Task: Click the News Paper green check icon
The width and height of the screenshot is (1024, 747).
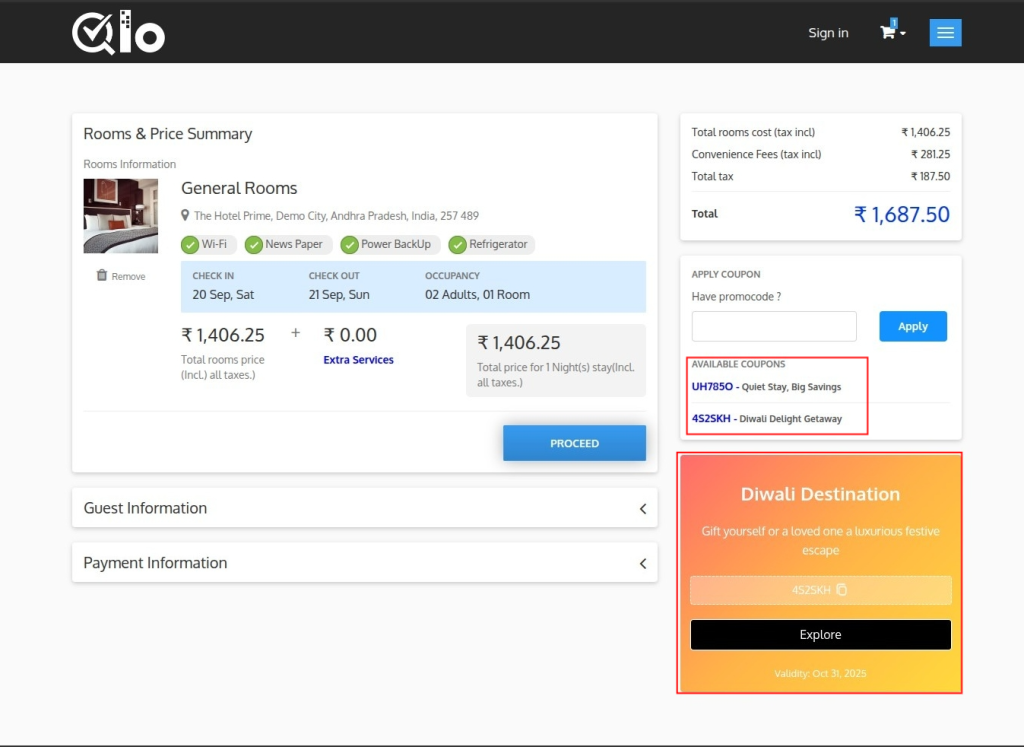Action: [x=253, y=245]
